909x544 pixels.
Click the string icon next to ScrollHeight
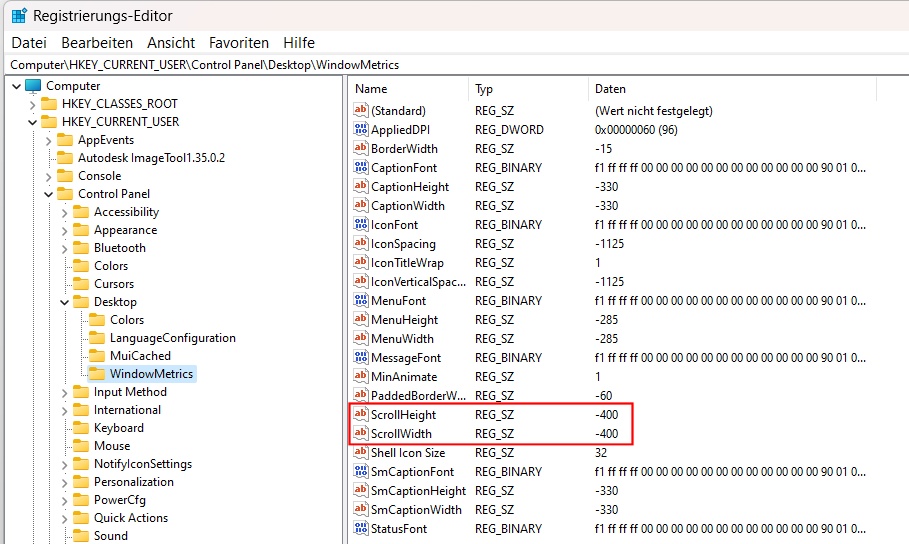361,415
